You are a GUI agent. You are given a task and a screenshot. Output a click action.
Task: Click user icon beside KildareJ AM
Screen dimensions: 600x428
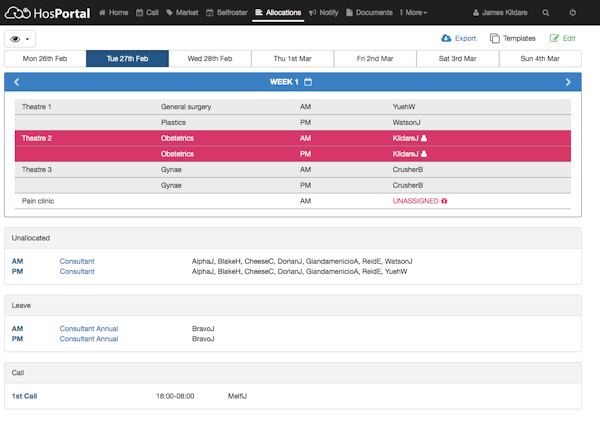[x=424, y=139]
